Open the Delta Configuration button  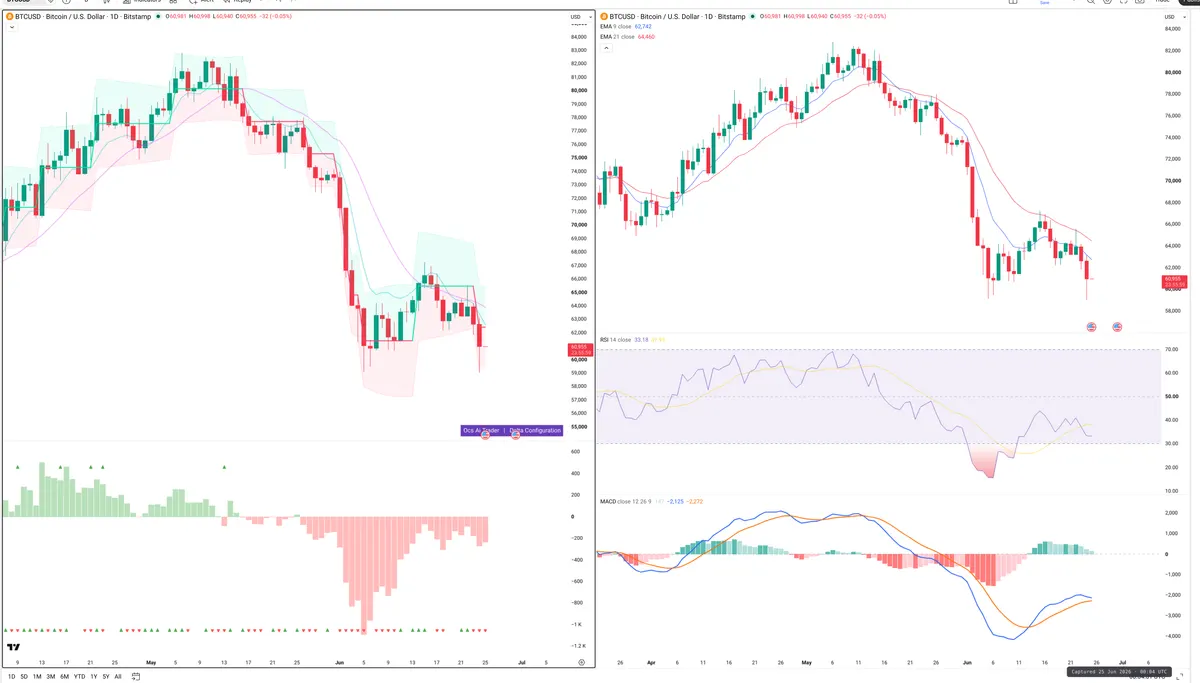coord(536,430)
